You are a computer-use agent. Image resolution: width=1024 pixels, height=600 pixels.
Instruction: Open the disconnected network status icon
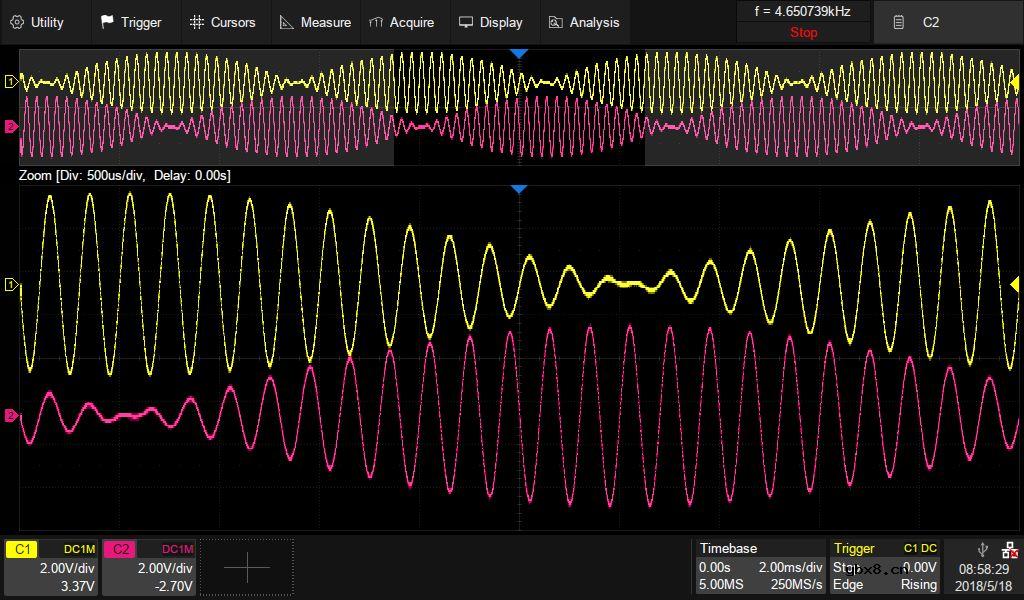(1009, 550)
